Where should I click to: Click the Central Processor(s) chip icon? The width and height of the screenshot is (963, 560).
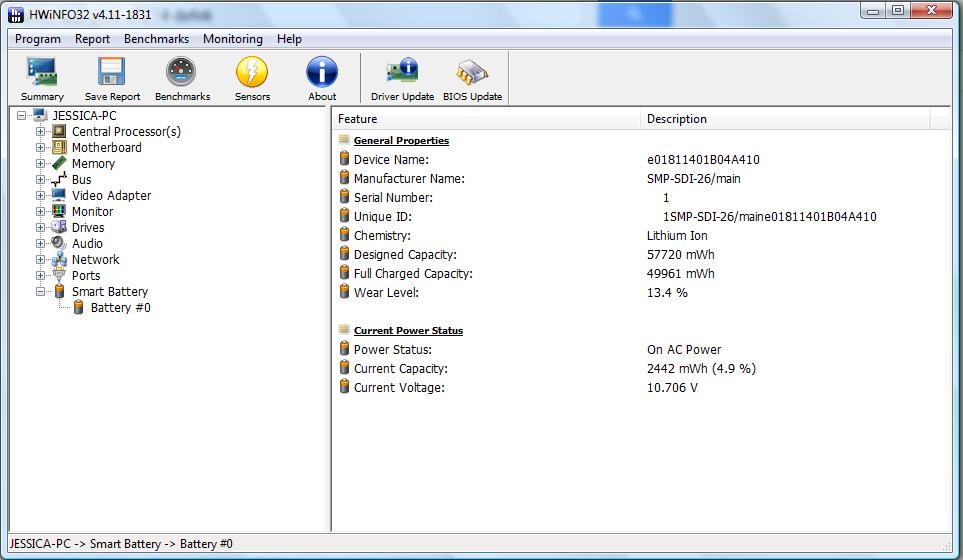[59, 131]
